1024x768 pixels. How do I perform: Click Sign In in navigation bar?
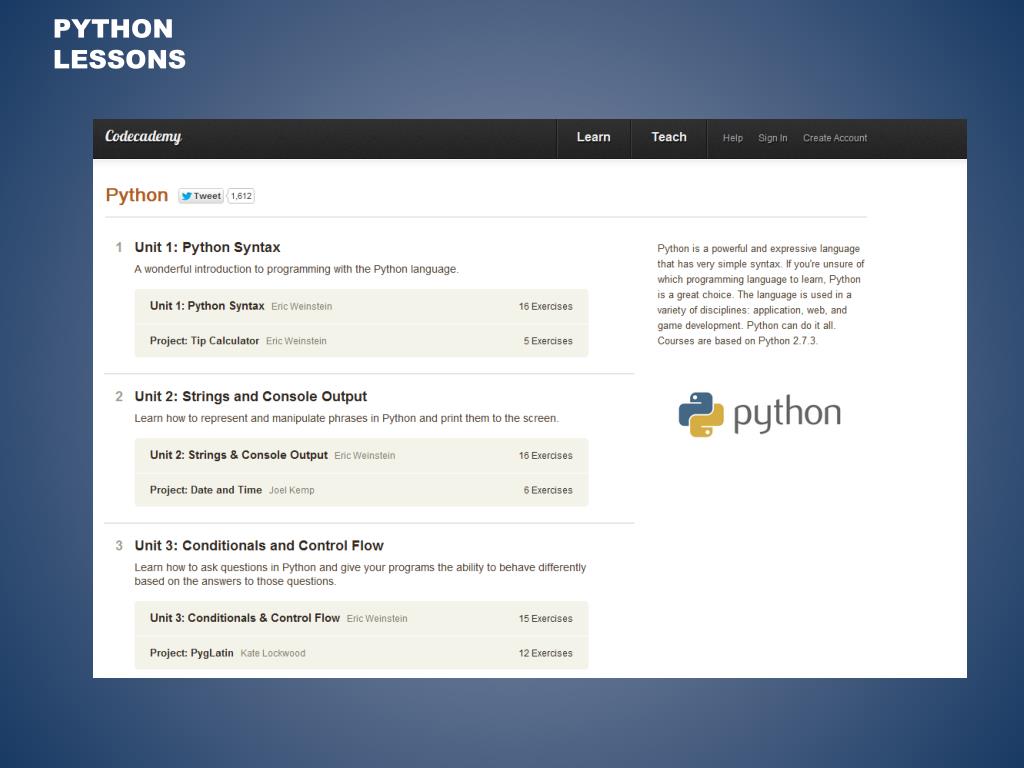pos(773,138)
